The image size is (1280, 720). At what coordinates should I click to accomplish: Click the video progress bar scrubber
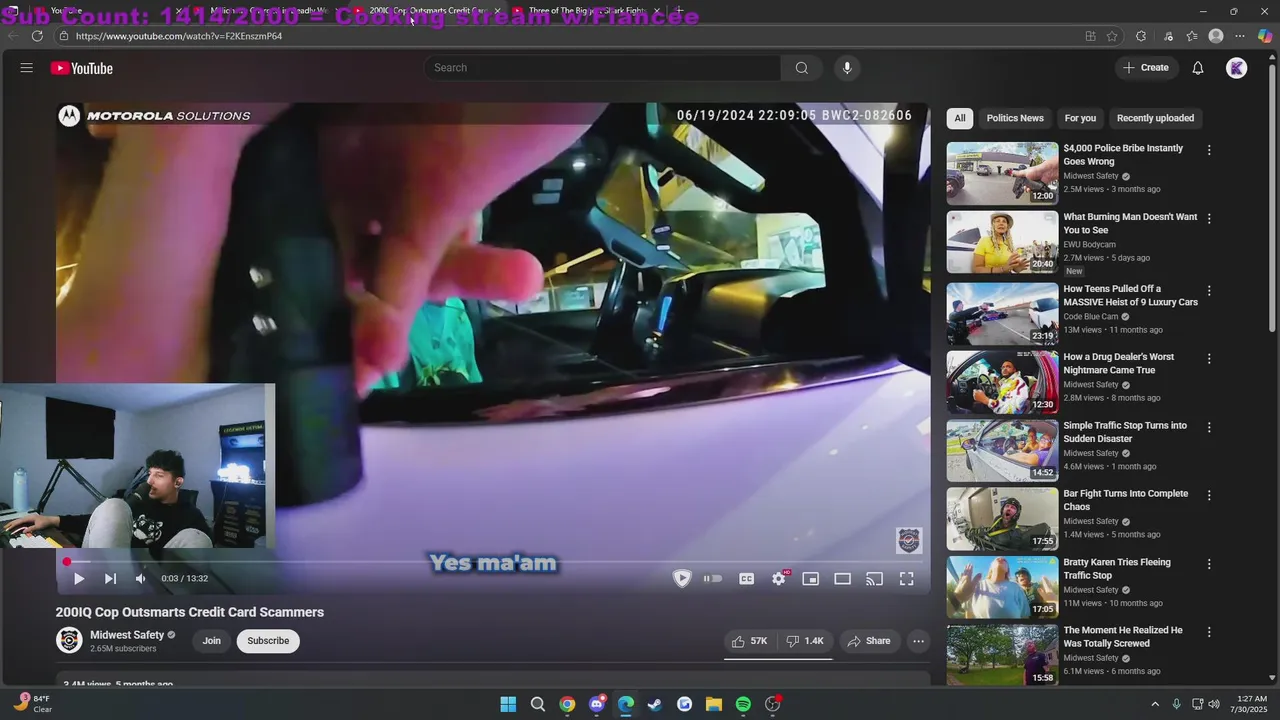coord(67,562)
